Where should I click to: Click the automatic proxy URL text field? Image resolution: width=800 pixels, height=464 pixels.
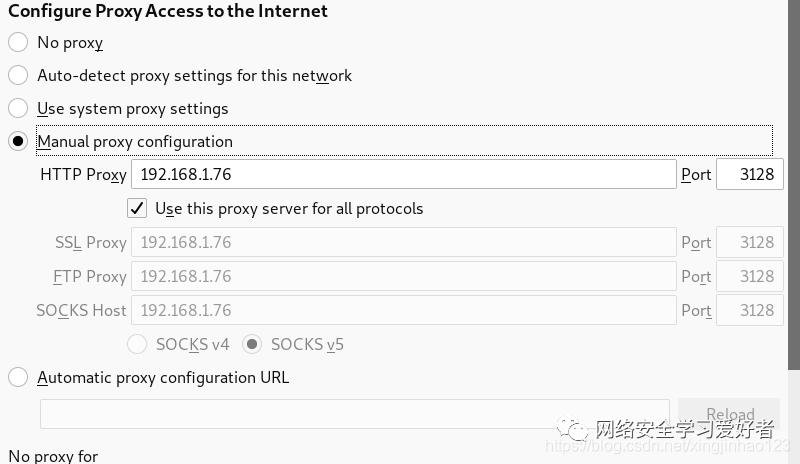pyautogui.click(x=354, y=414)
